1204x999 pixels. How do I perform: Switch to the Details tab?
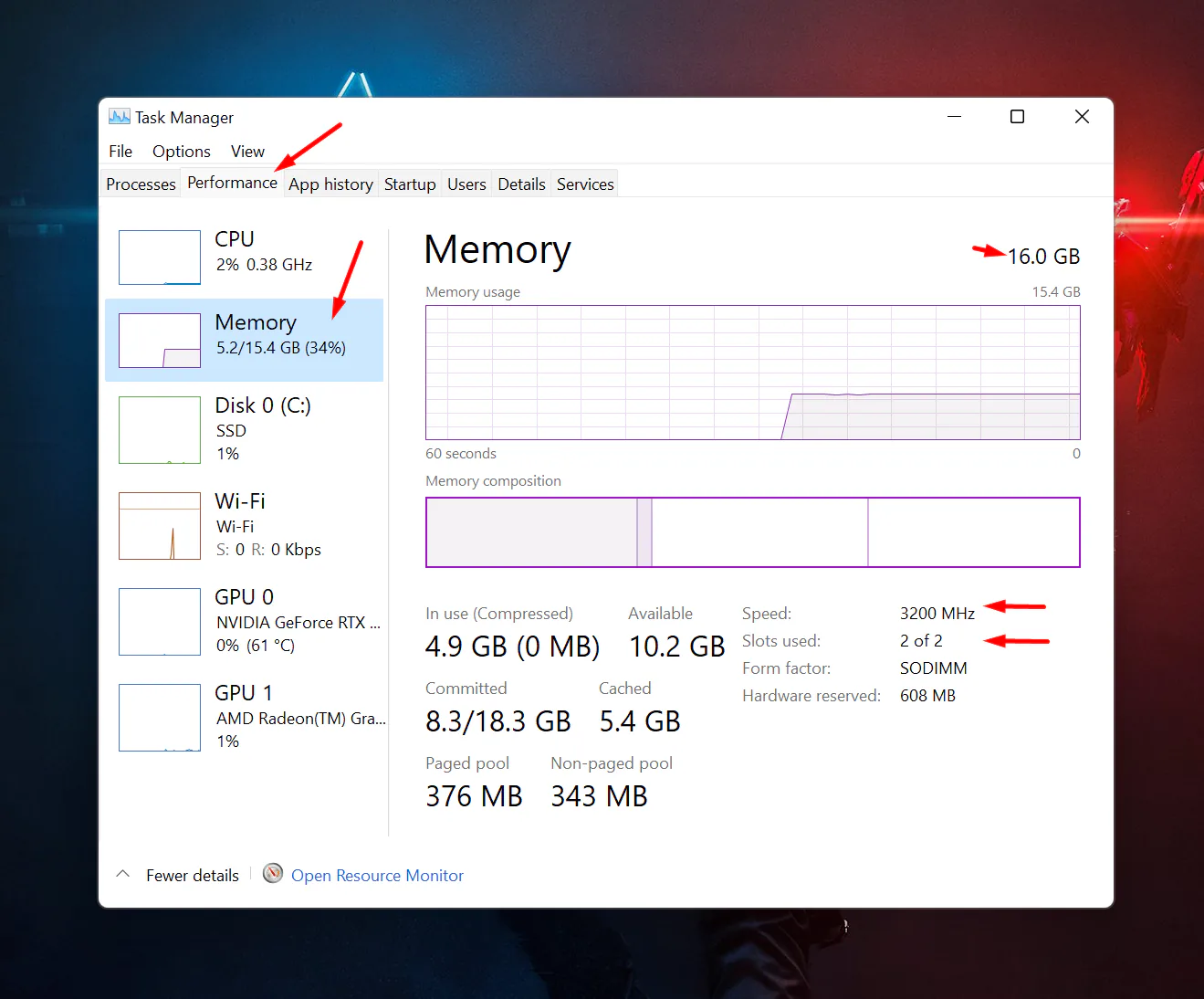point(521,184)
